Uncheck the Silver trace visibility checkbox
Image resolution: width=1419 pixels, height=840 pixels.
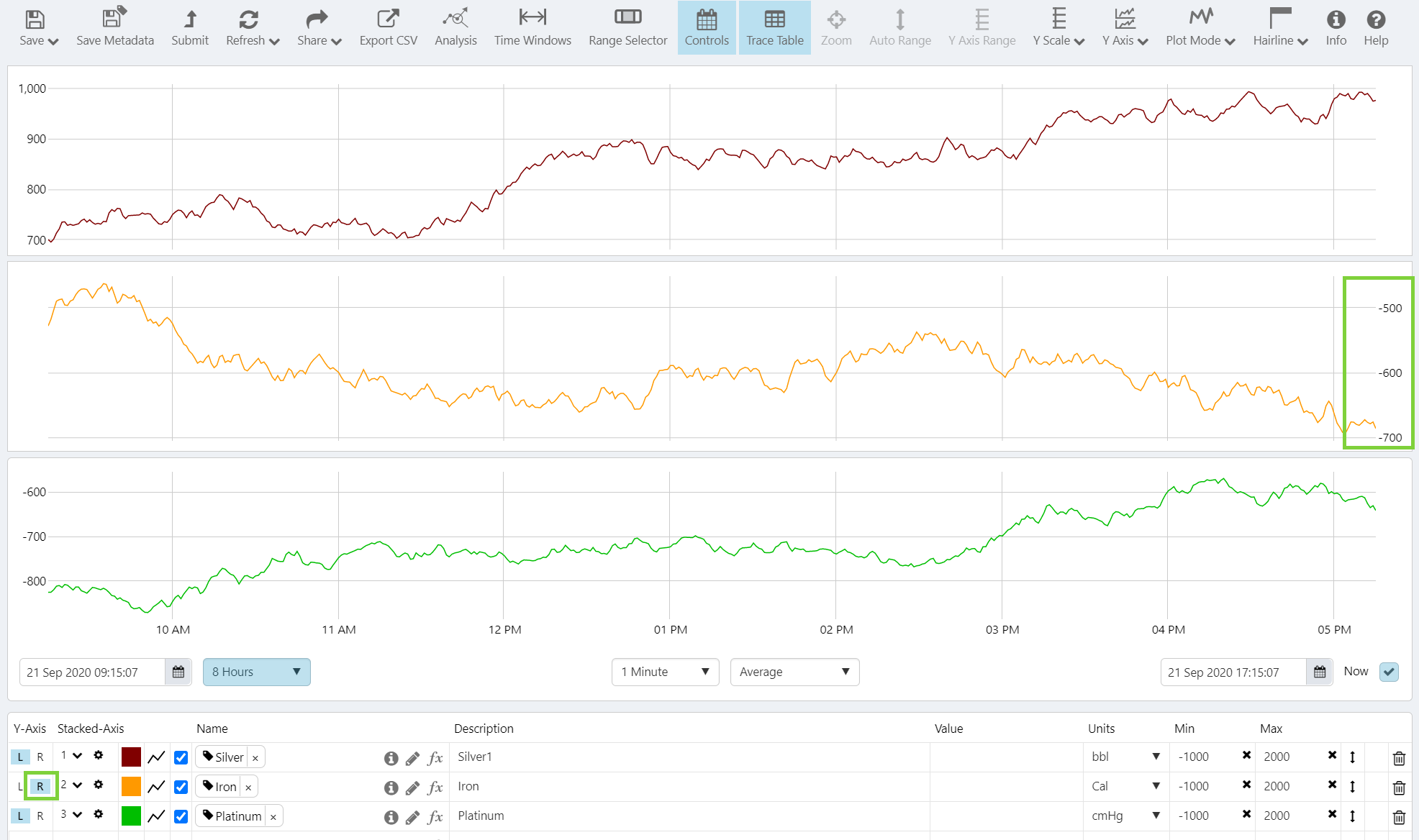(181, 757)
